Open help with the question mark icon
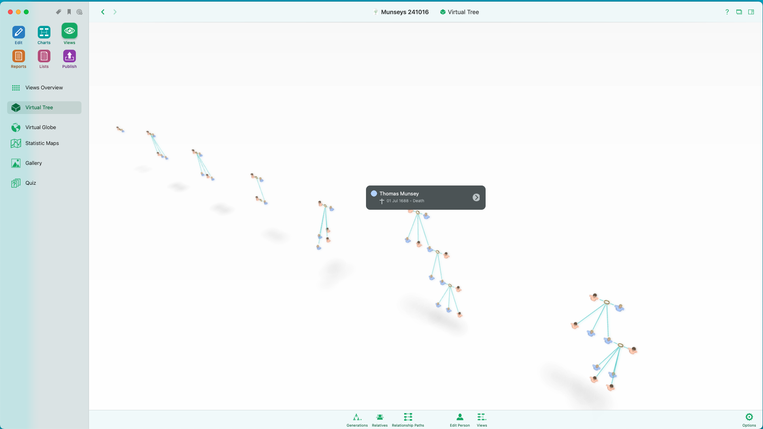This screenshot has height=429, width=763. (x=727, y=12)
